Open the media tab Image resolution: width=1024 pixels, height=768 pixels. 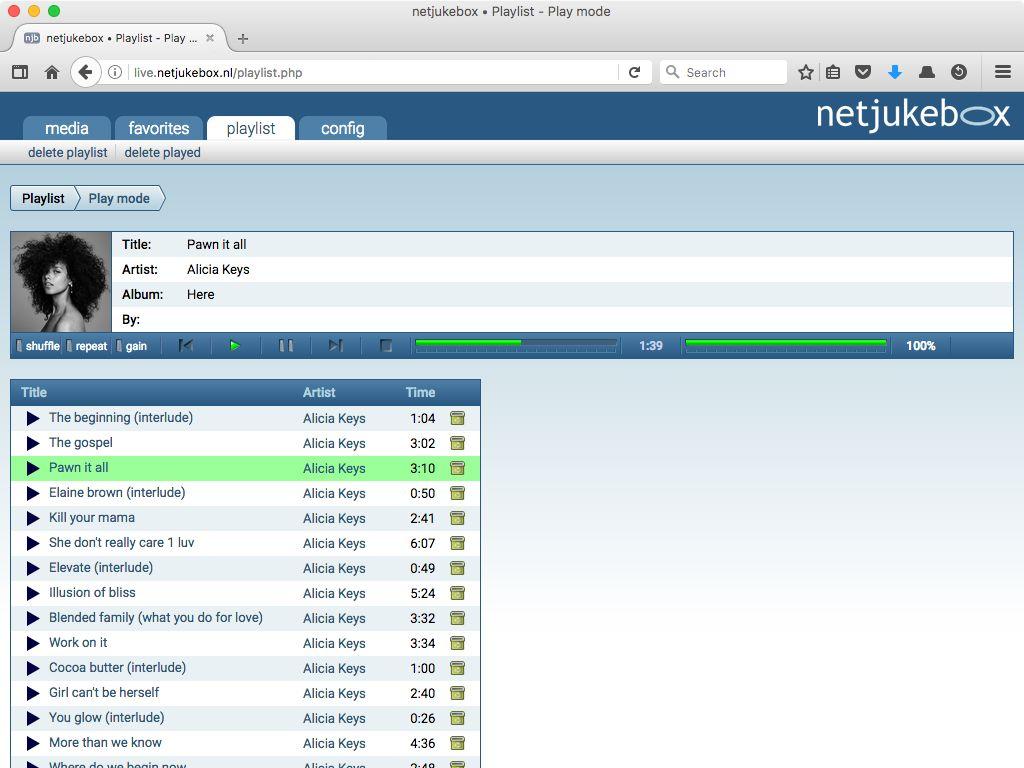[67, 128]
